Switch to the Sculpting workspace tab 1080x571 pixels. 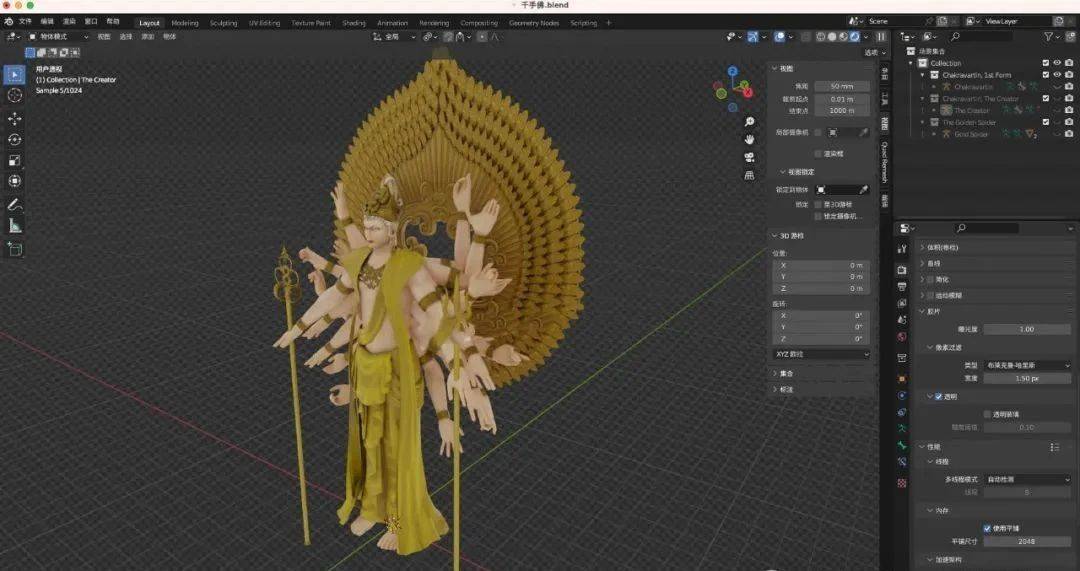point(223,23)
